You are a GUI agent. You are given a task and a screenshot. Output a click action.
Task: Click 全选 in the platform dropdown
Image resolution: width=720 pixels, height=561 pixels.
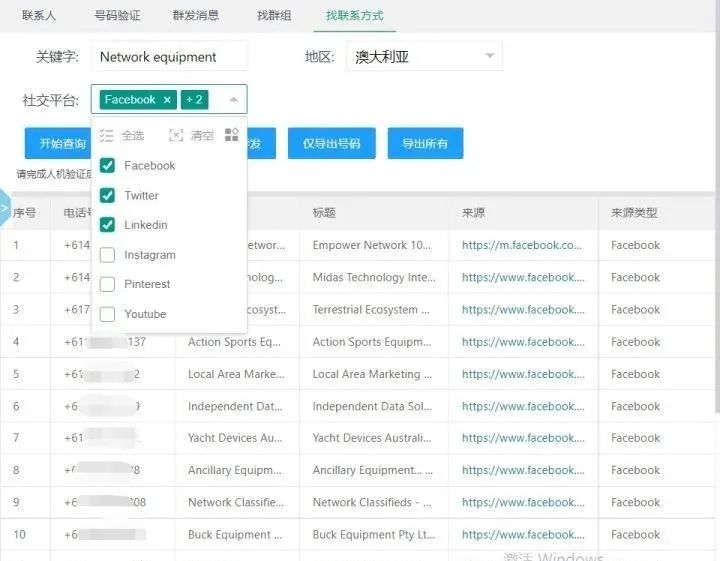[133, 135]
